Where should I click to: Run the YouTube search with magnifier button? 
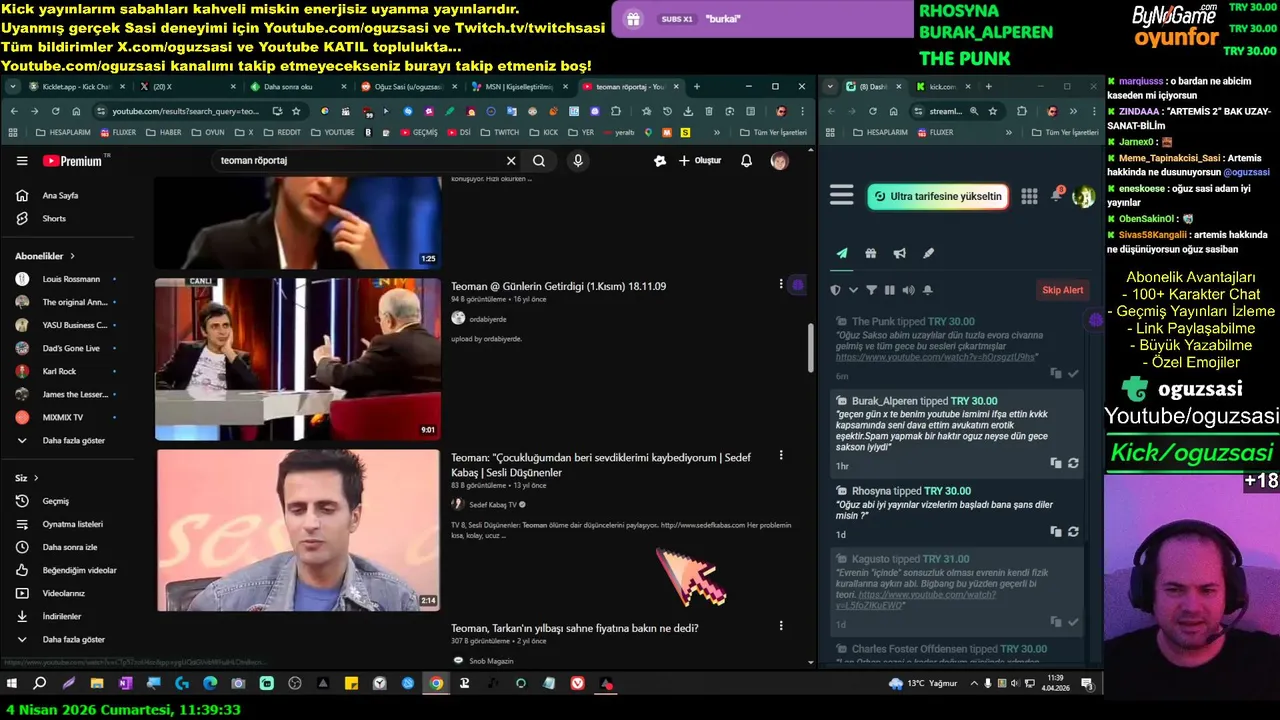click(x=539, y=161)
